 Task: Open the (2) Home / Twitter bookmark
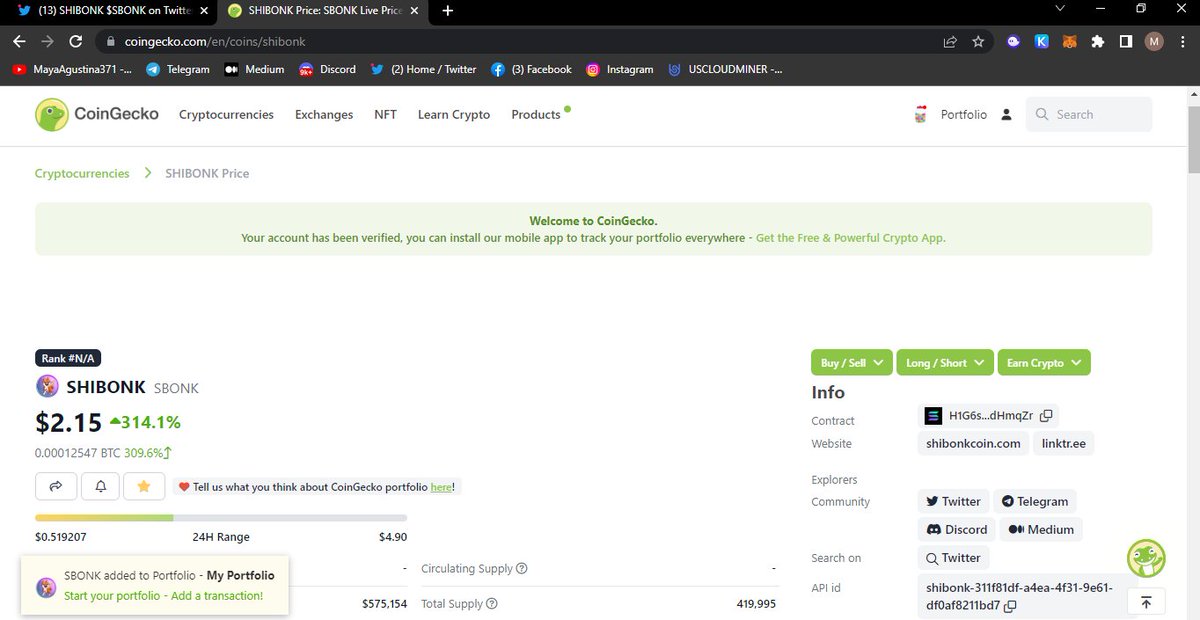(x=423, y=70)
